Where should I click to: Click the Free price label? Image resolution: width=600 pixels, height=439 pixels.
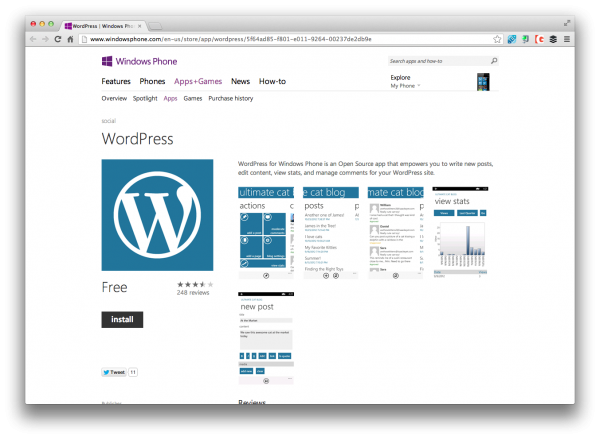[114, 287]
